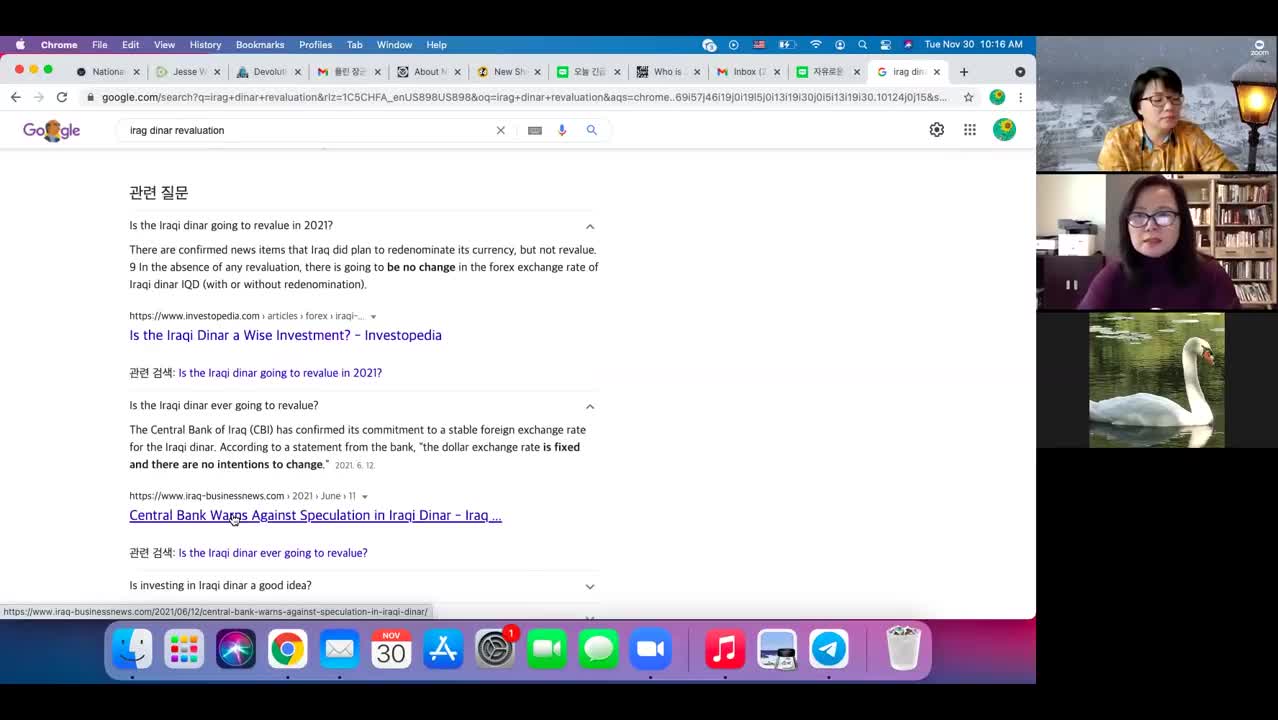Click related search 'ever going to revalue?' link
Viewport: 1278px width, 720px height.
click(x=273, y=553)
